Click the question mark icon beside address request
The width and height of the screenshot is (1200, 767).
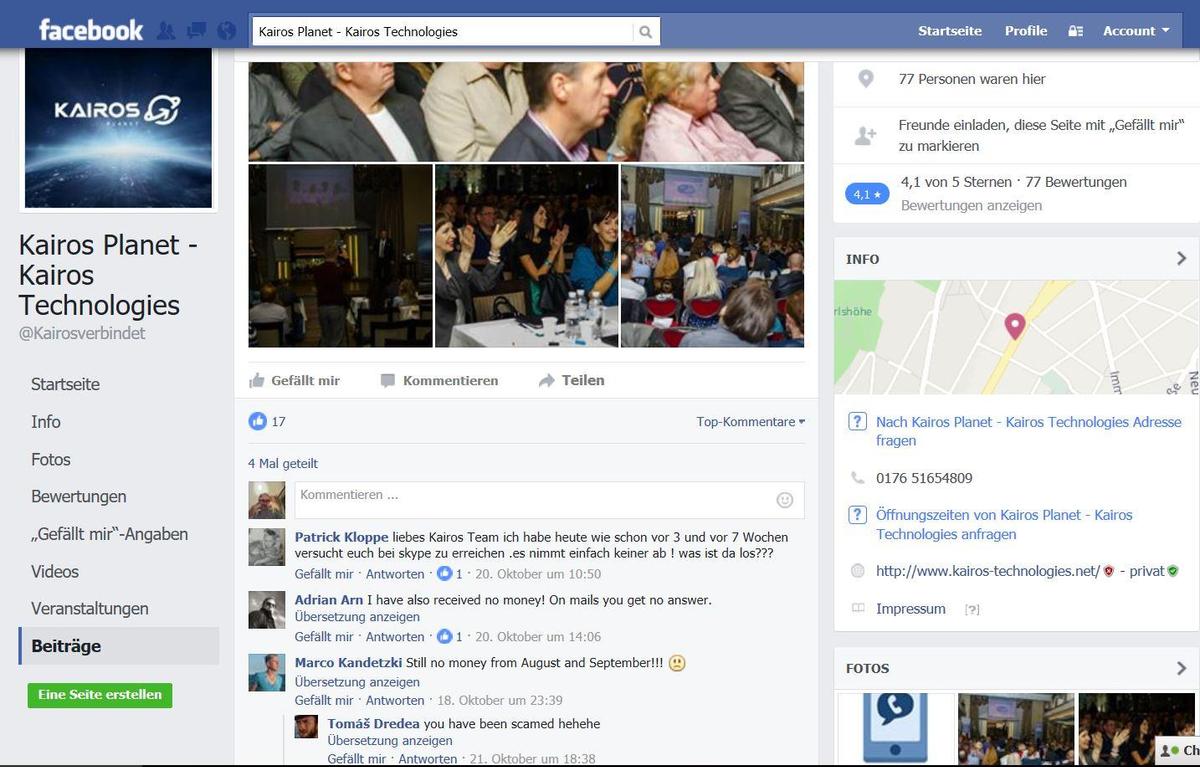pyautogui.click(x=857, y=422)
